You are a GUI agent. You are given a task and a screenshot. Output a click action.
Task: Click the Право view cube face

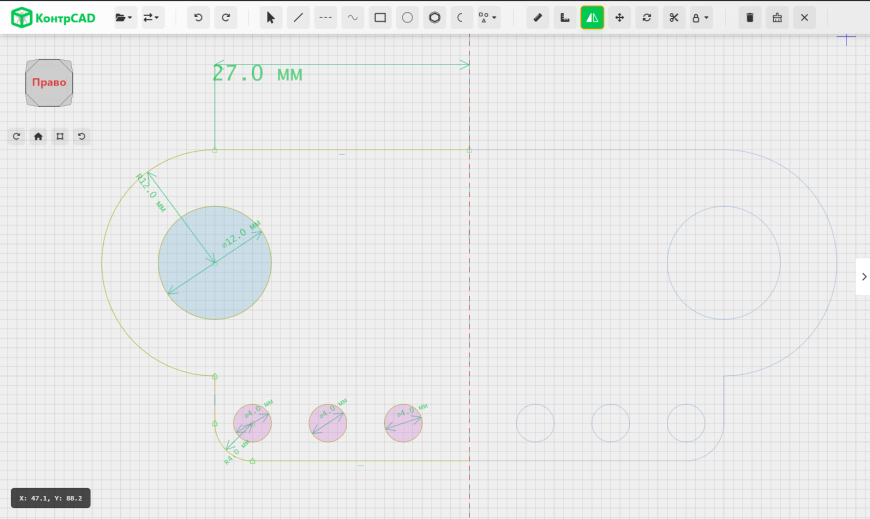[x=49, y=83]
